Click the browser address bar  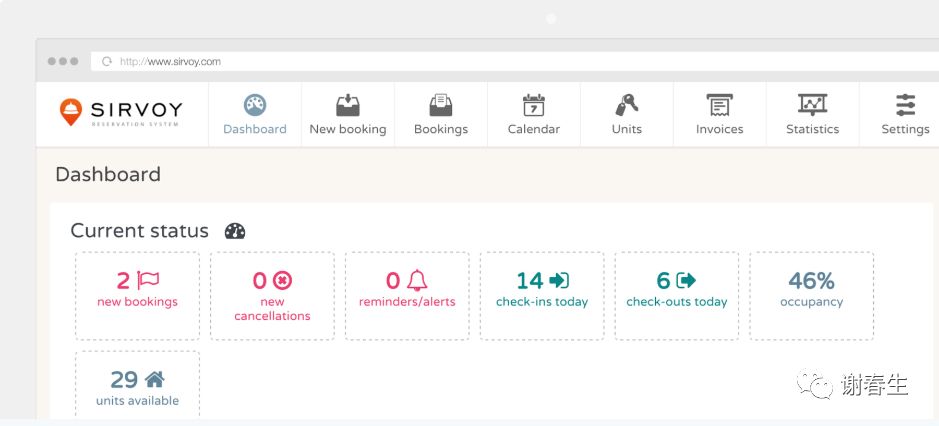pyautogui.click(x=500, y=62)
